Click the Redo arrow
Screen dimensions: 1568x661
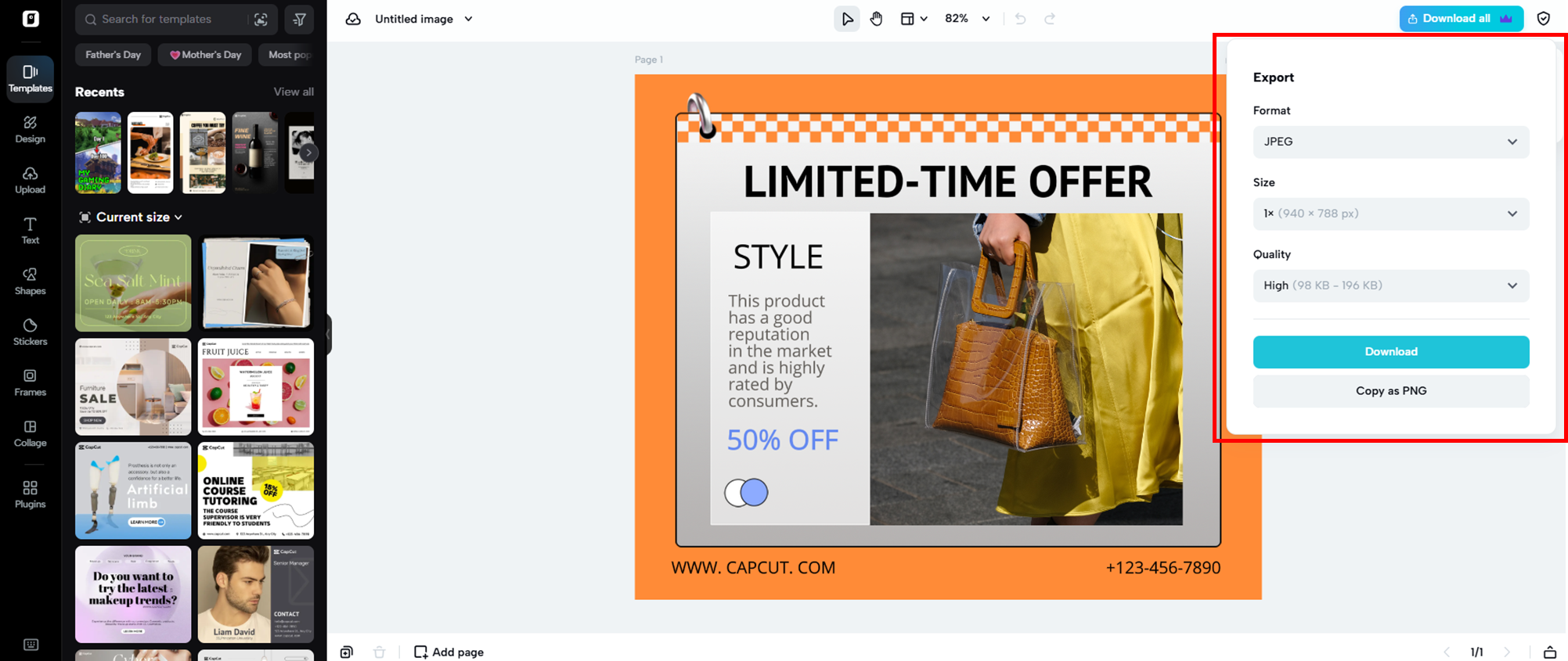1050,19
